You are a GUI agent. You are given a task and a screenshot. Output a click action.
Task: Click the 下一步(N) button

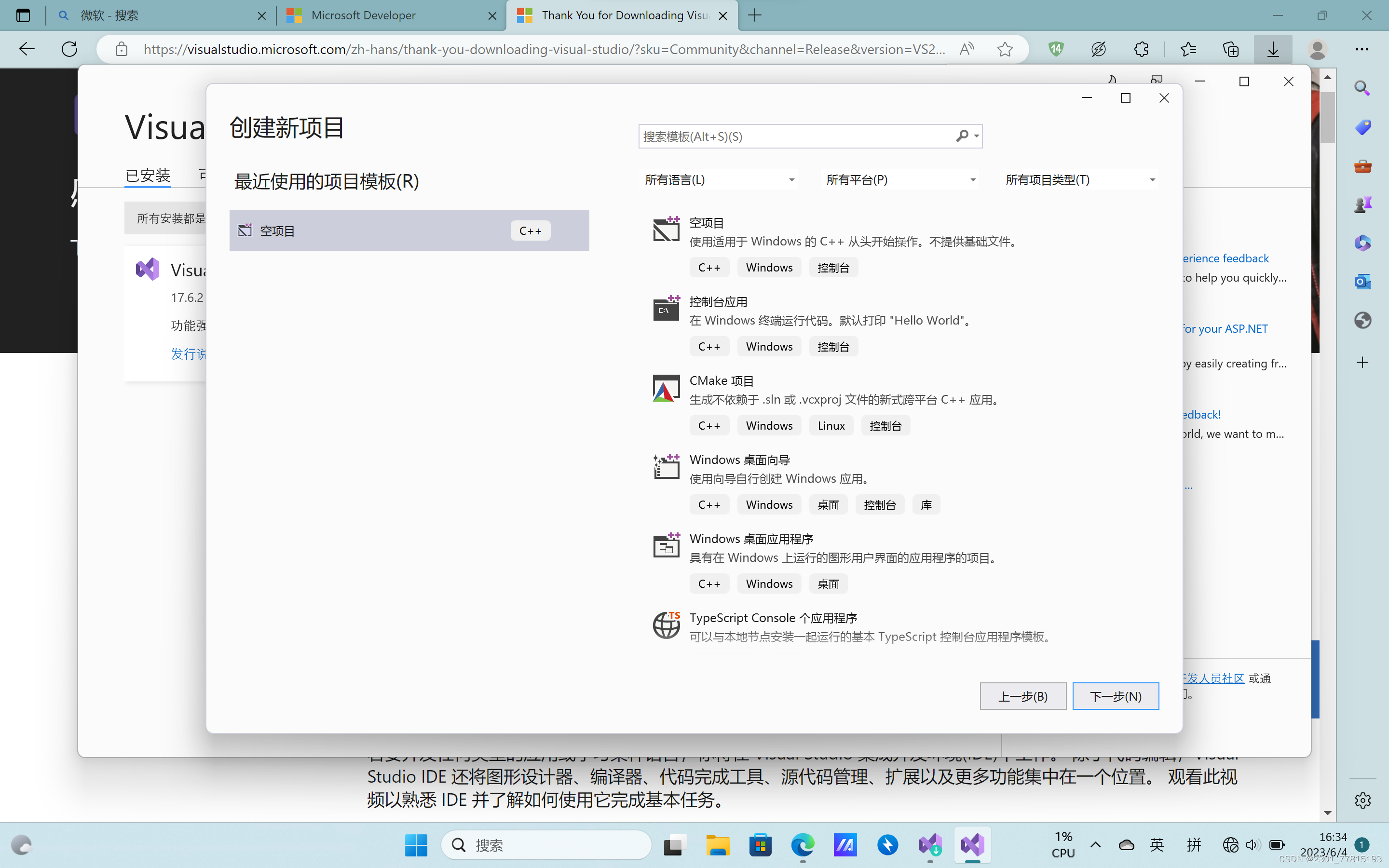(x=1115, y=696)
